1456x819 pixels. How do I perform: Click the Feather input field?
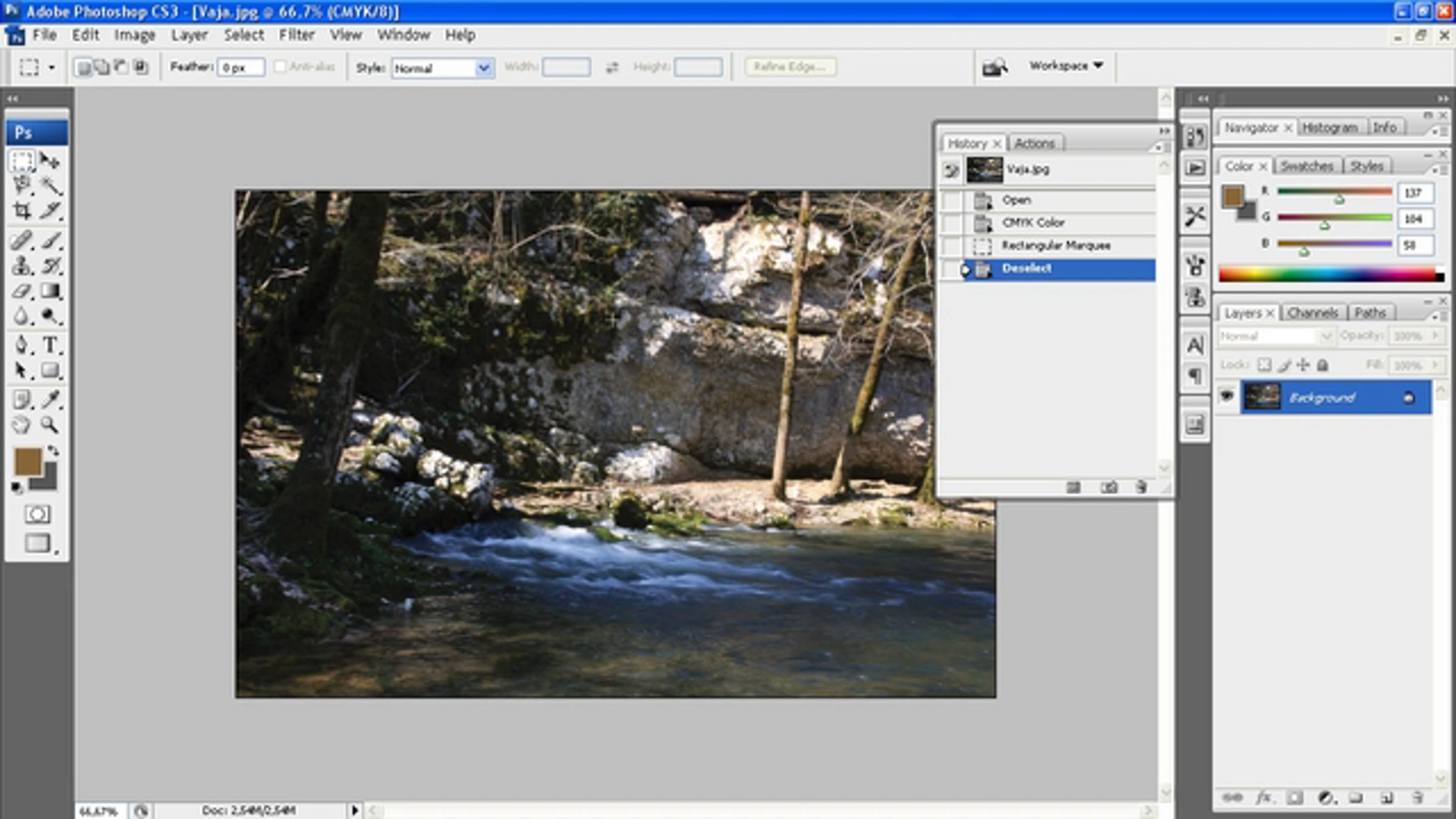click(x=241, y=67)
